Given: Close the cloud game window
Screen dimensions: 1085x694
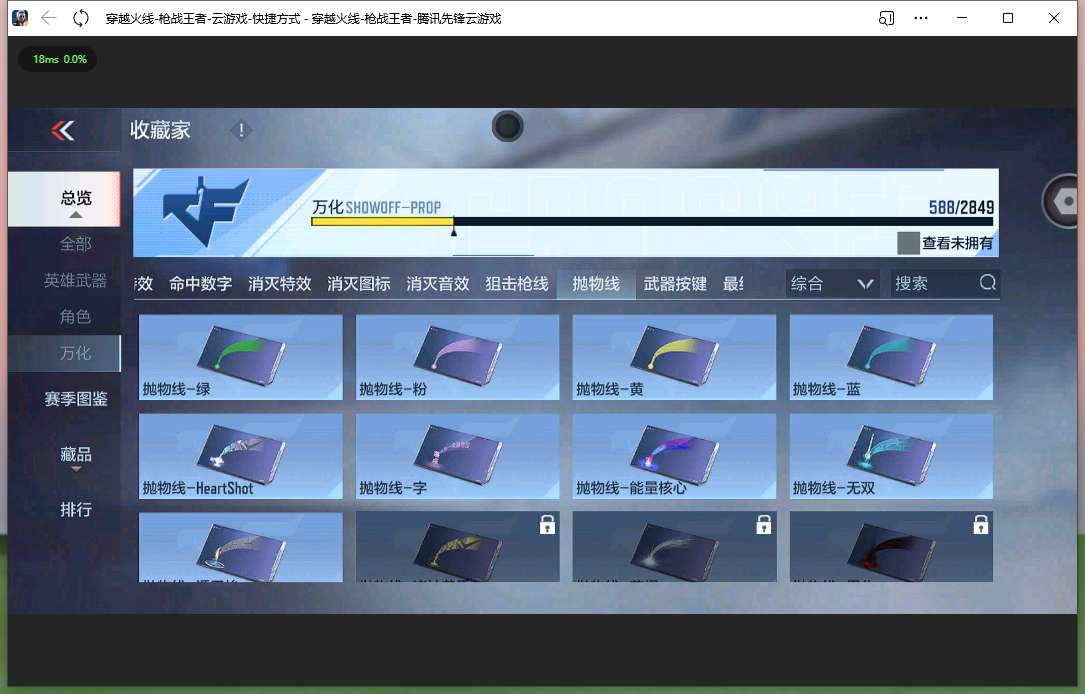Looking at the screenshot, I should [x=1054, y=18].
